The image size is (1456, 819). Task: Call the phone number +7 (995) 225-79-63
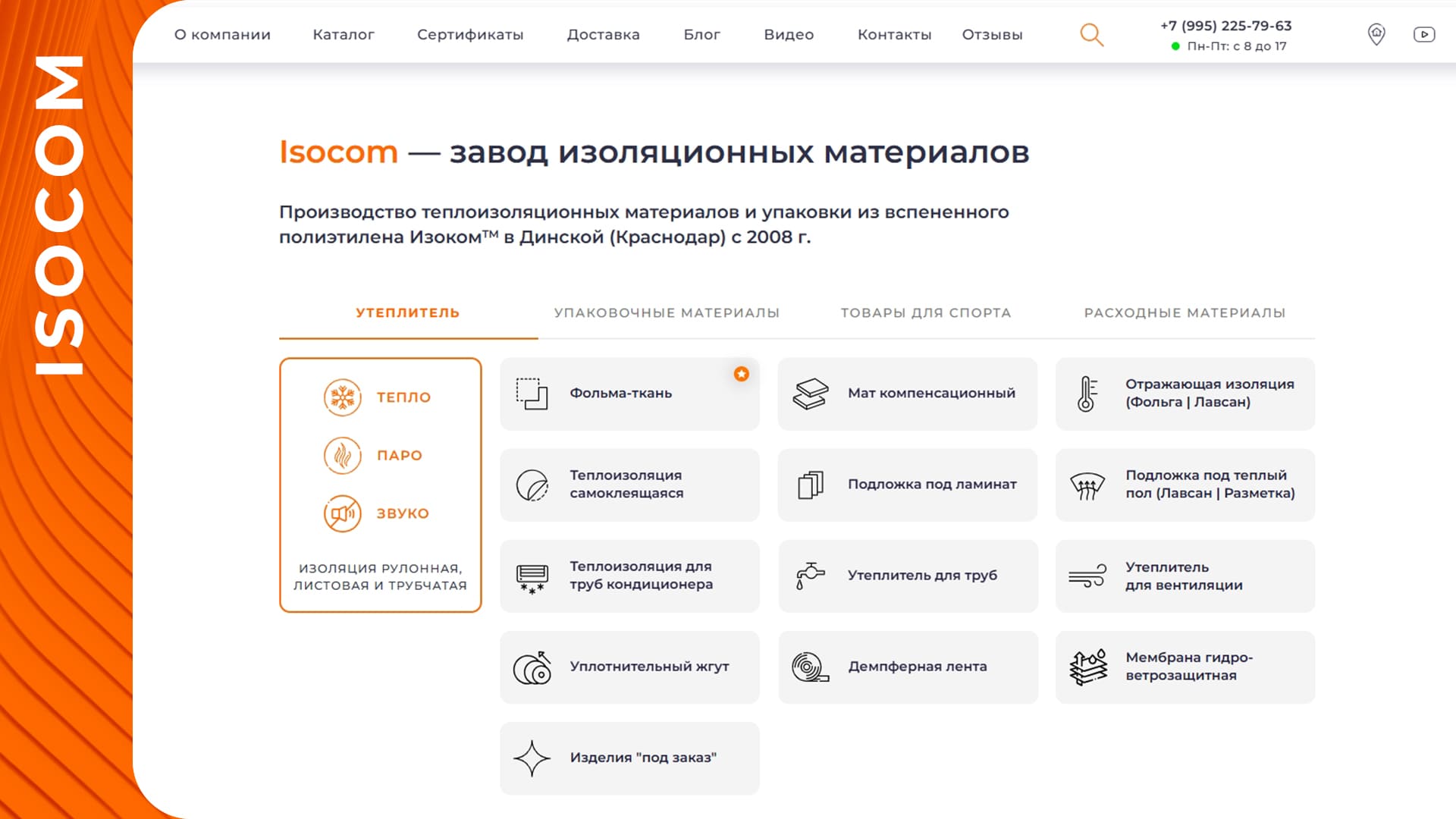click(x=1226, y=26)
